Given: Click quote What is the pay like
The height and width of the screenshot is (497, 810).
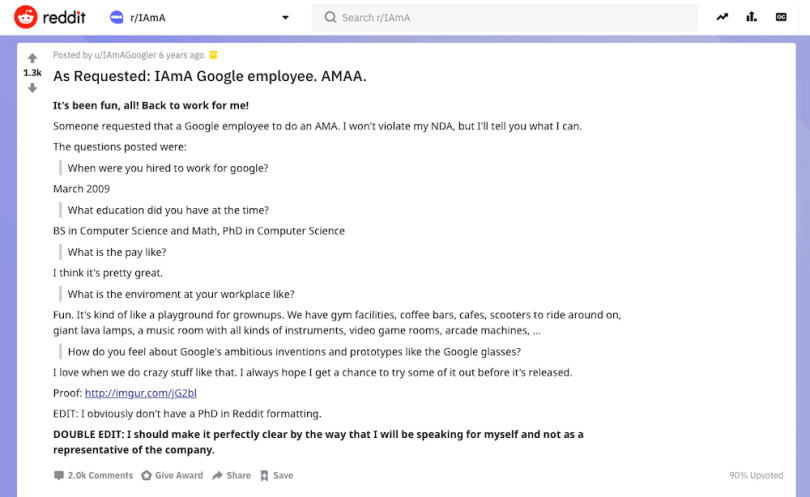Looking at the screenshot, I should 117,252.
